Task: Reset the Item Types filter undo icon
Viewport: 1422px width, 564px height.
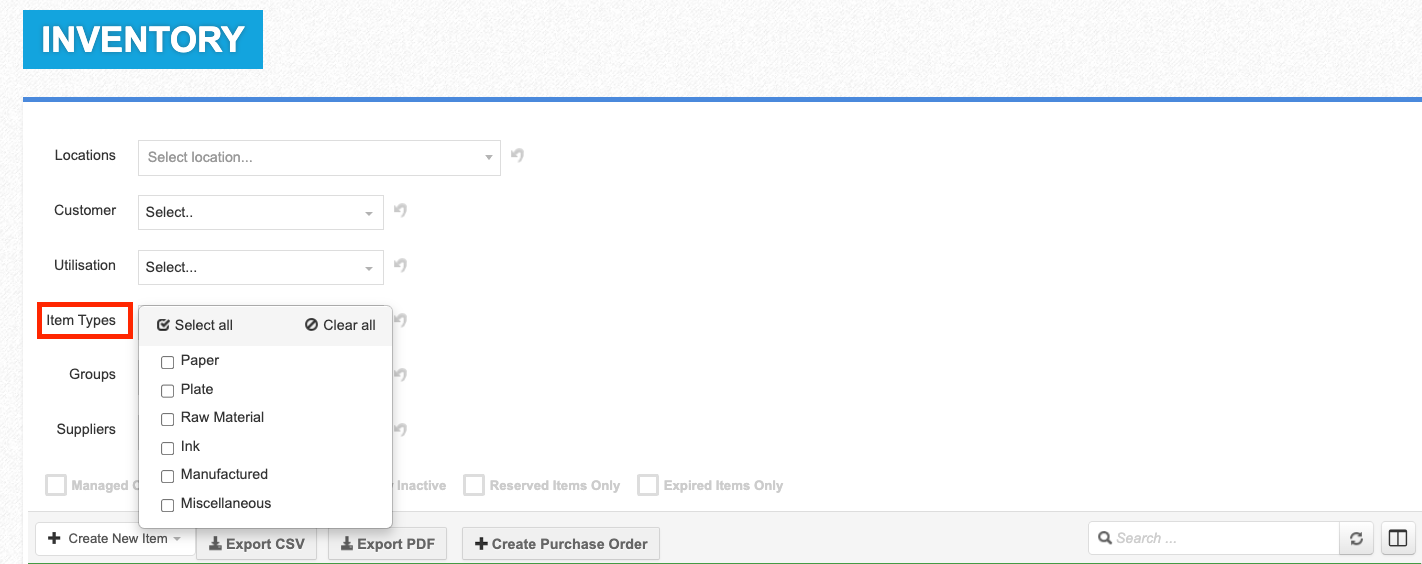Action: pos(400,320)
